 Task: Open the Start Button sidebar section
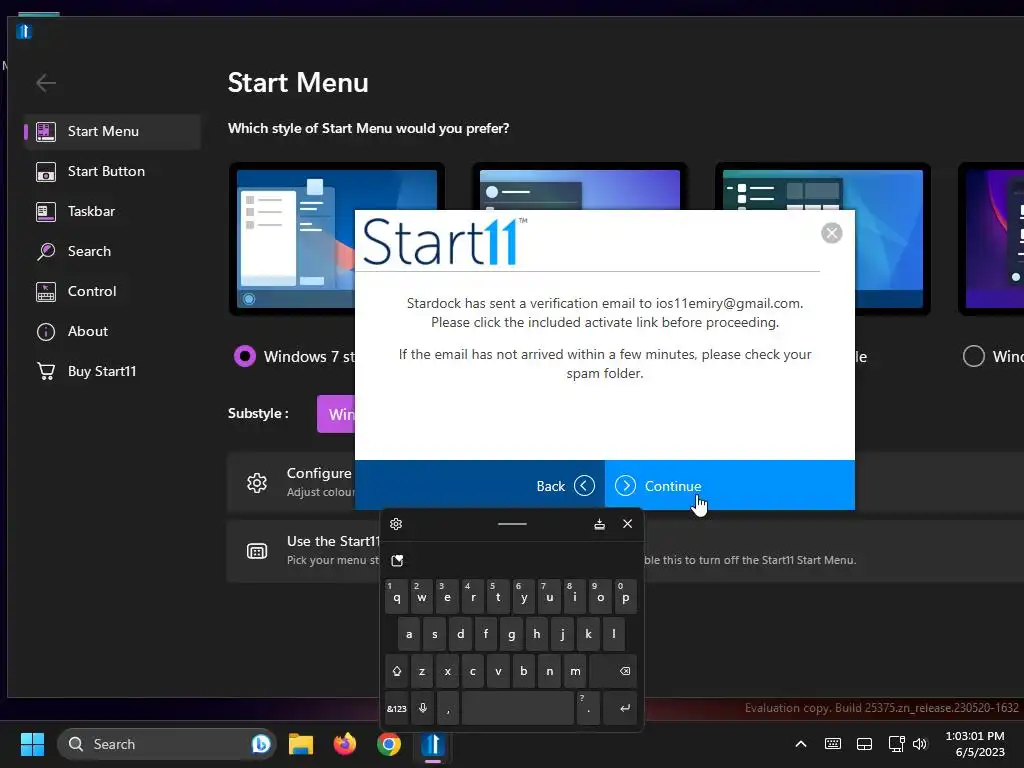[112, 171]
